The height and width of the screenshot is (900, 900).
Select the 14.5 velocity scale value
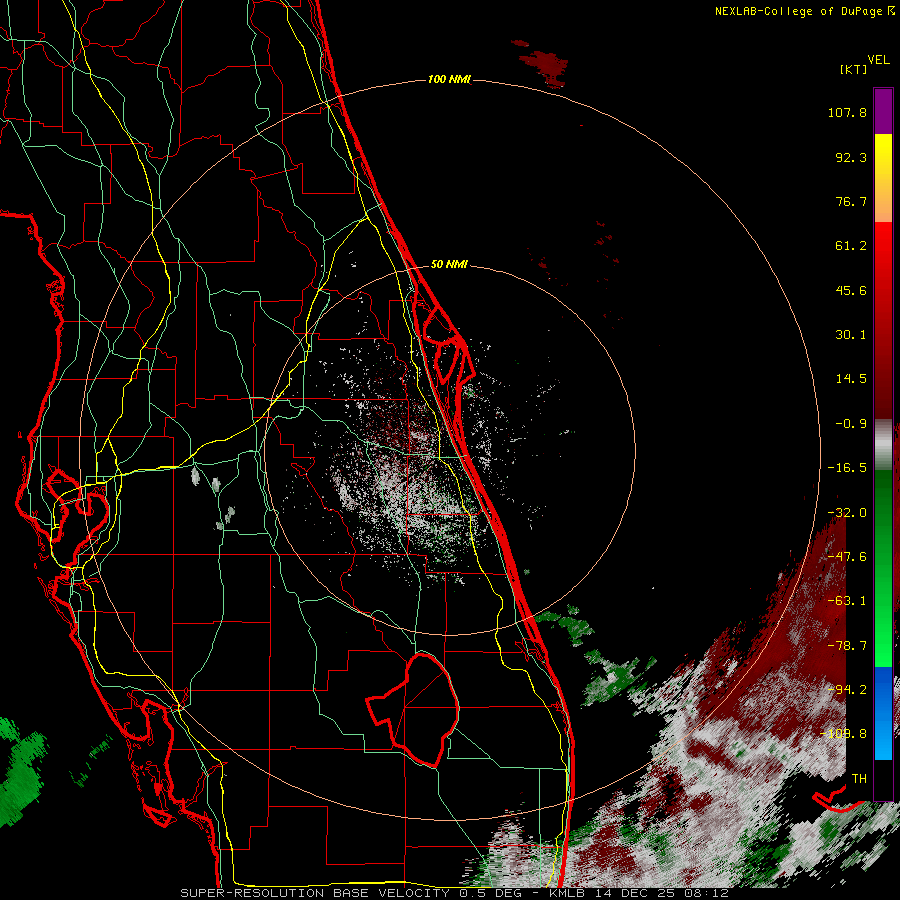pos(851,379)
